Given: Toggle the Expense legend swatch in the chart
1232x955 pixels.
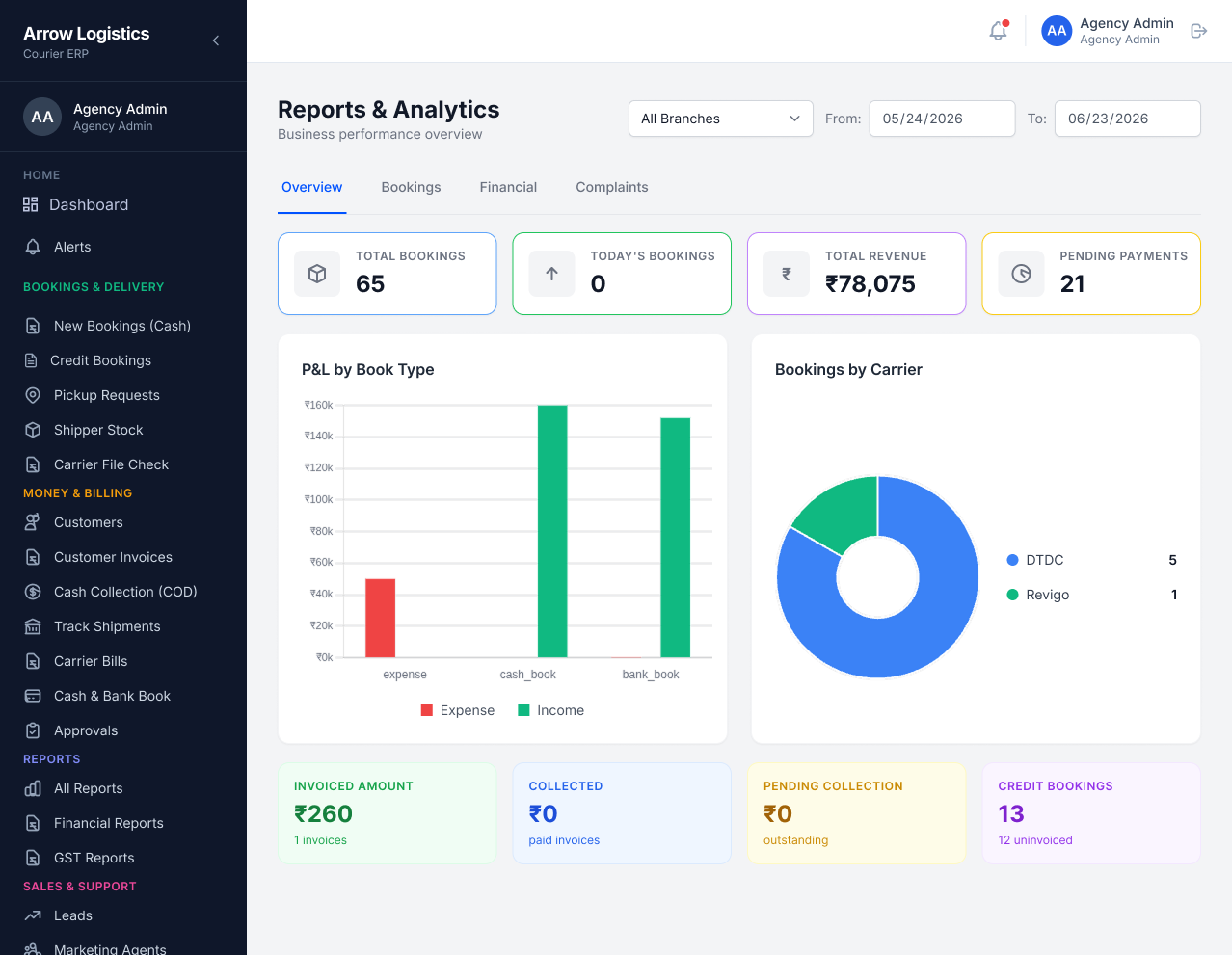Looking at the screenshot, I should [x=427, y=710].
